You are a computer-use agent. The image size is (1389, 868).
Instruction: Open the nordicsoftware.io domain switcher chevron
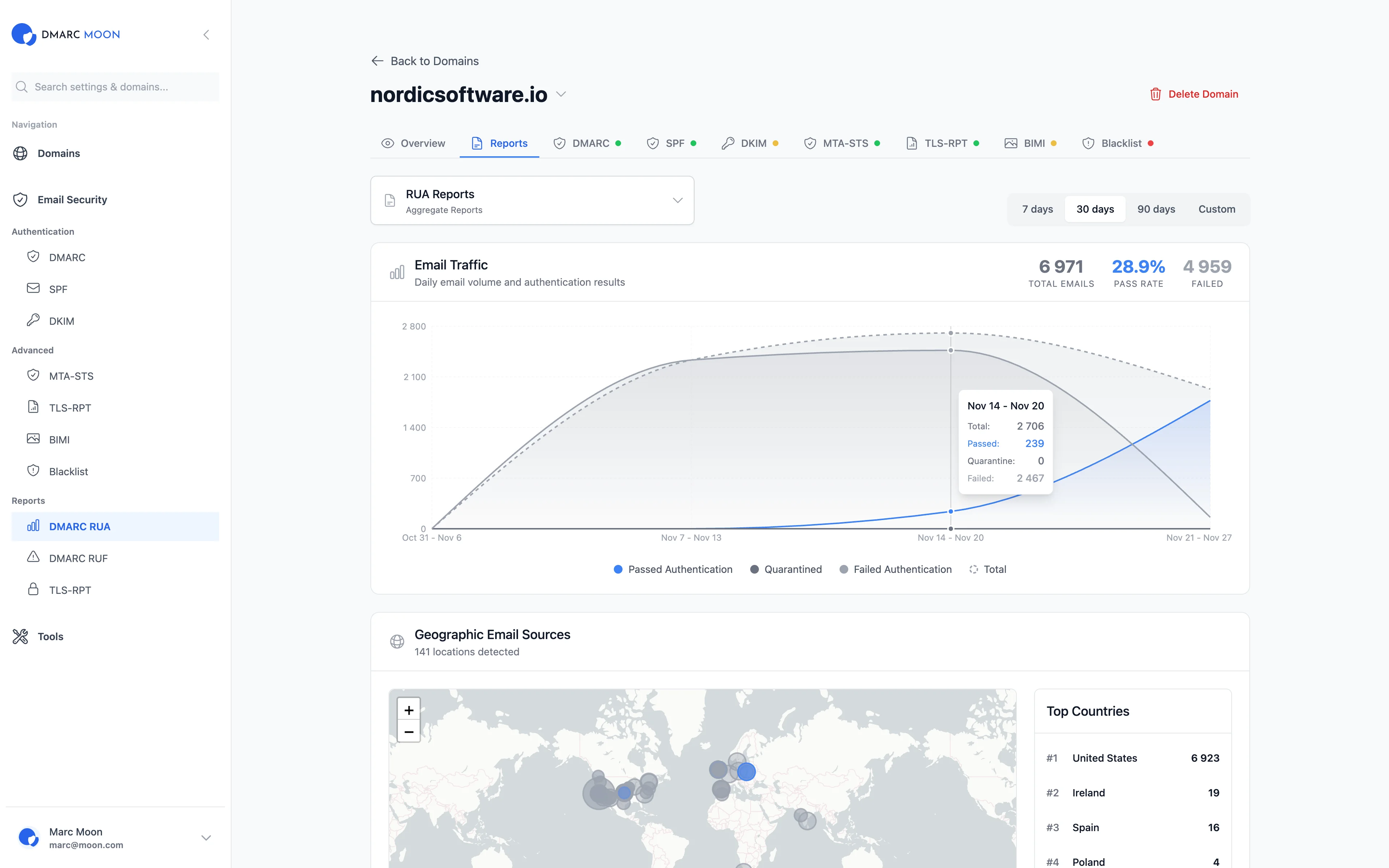561,95
